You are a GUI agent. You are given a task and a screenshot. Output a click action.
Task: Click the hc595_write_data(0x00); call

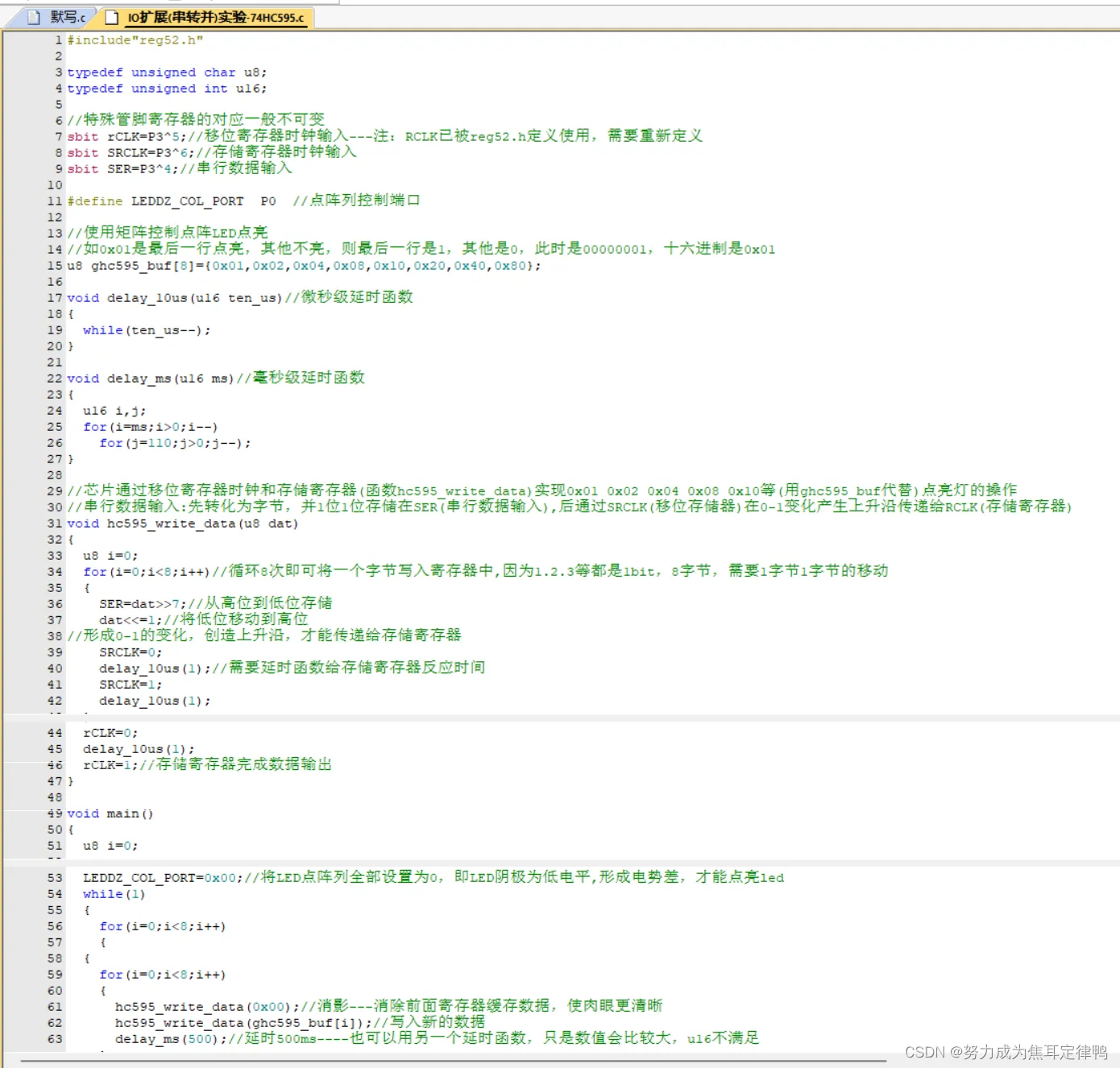coord(207,1007)
